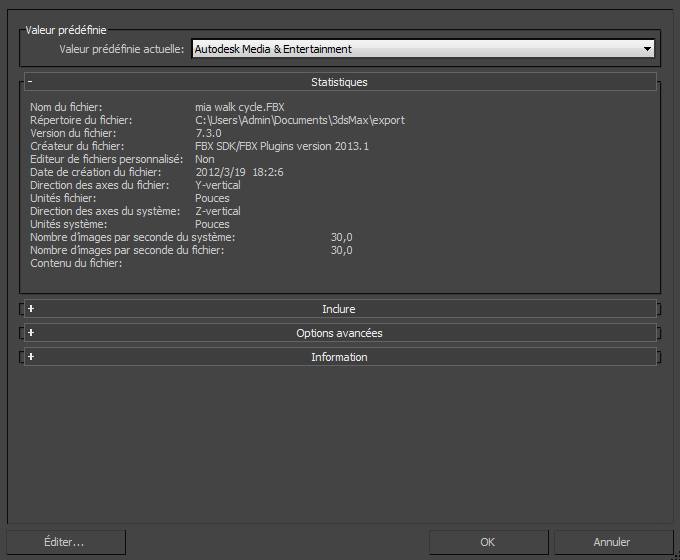
Task: Collapse the Statistiques rollout
Action: 340,82
